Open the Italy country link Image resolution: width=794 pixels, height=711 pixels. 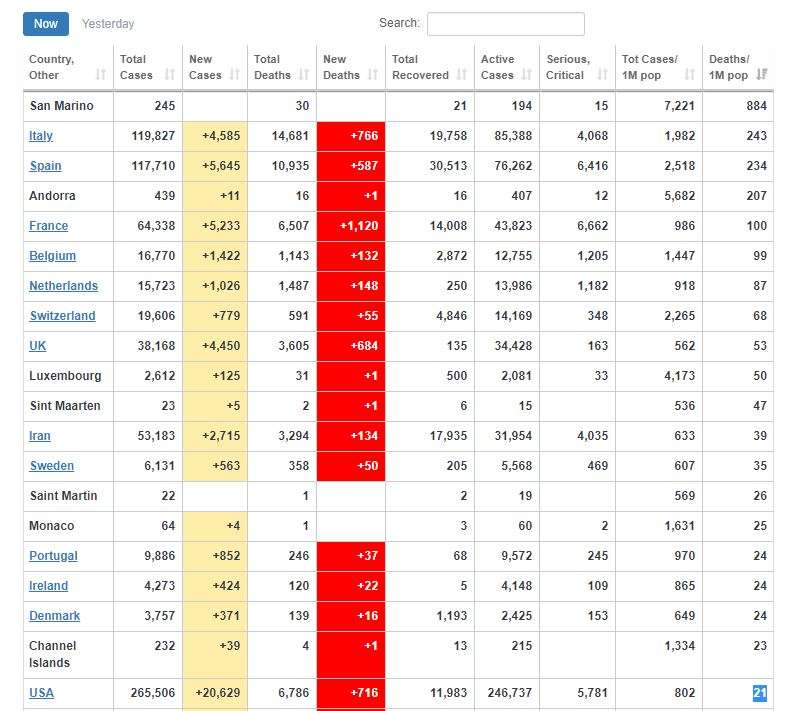pos(41,136)
